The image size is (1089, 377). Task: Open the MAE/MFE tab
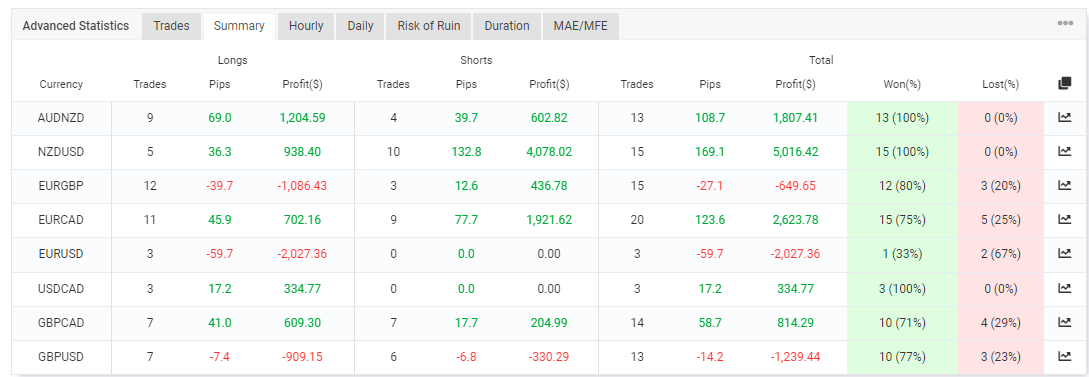(x=581, y=26)
